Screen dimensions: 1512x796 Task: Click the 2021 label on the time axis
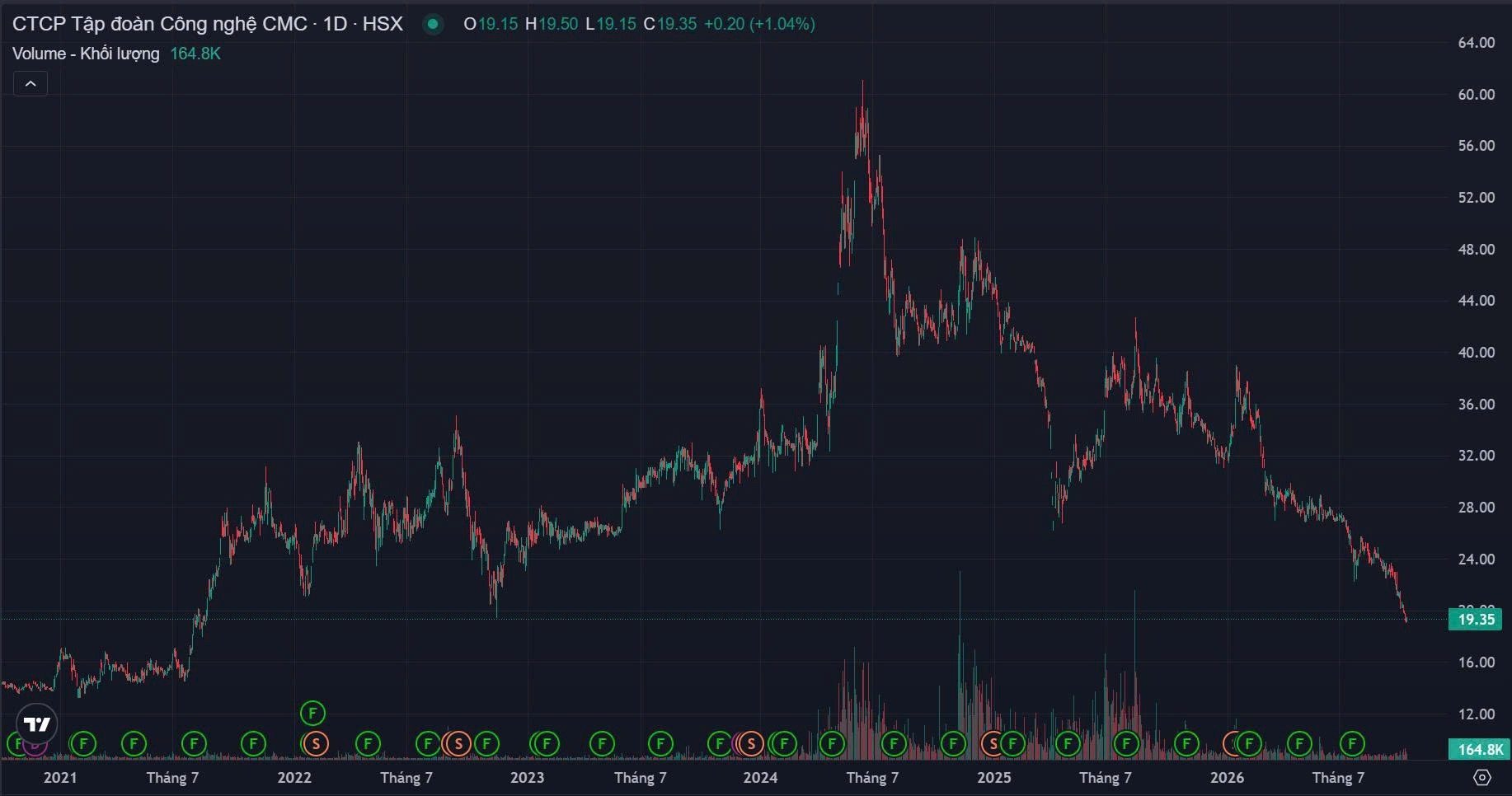(x=60, y=778)
